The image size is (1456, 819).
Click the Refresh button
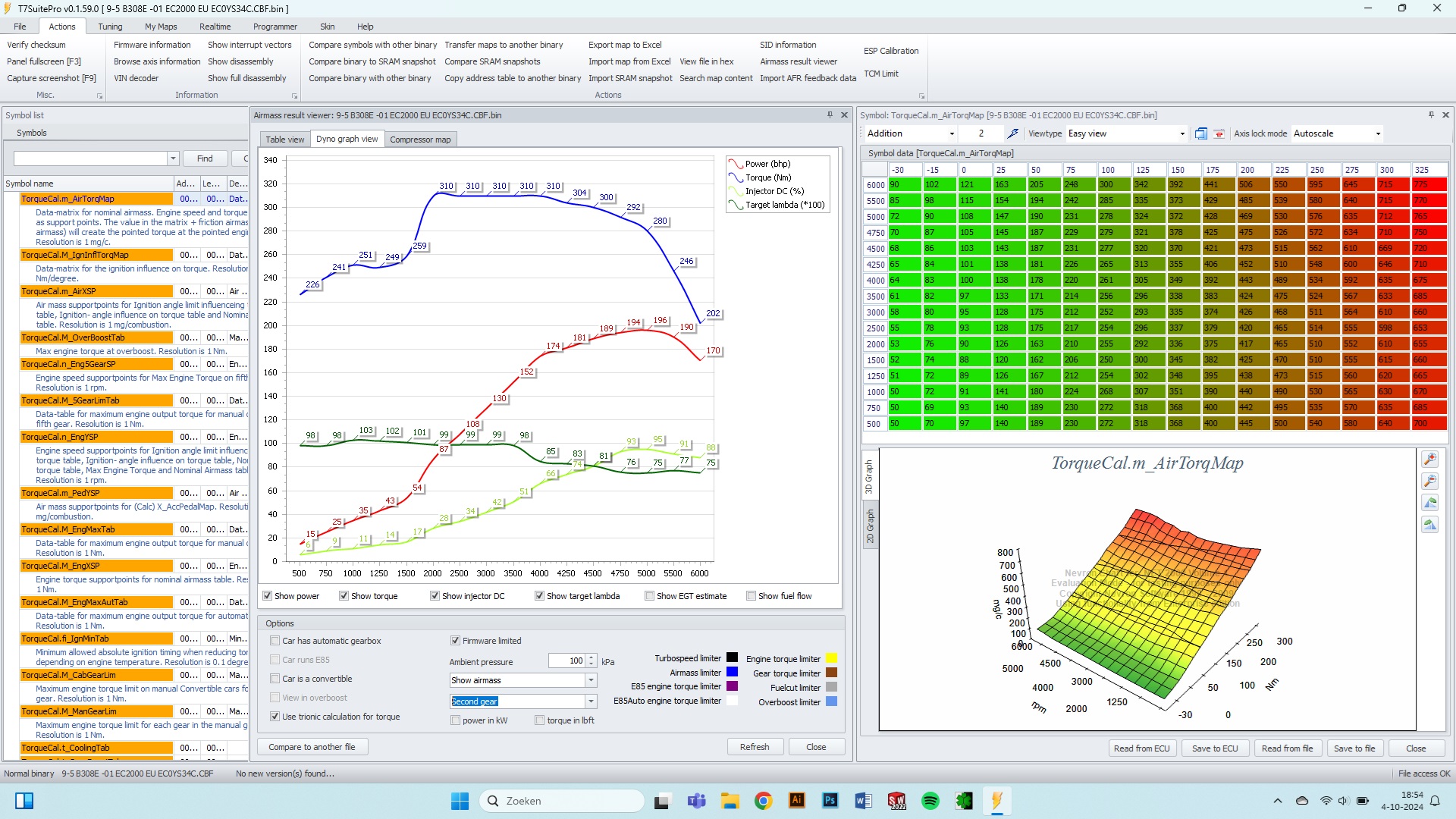click(754, 747)
